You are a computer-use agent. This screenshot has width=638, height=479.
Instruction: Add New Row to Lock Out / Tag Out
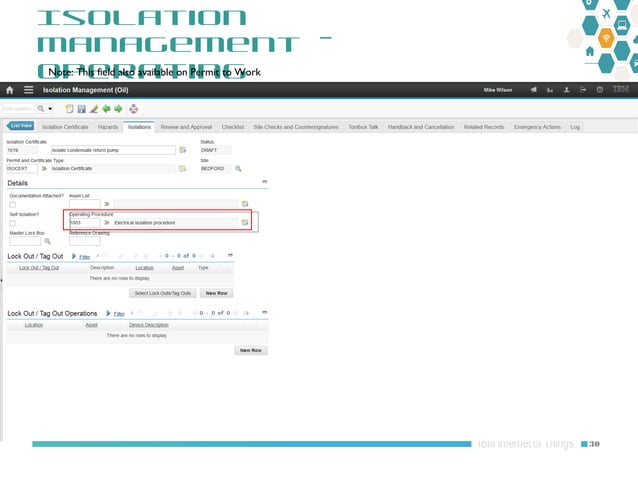(216, 293)
